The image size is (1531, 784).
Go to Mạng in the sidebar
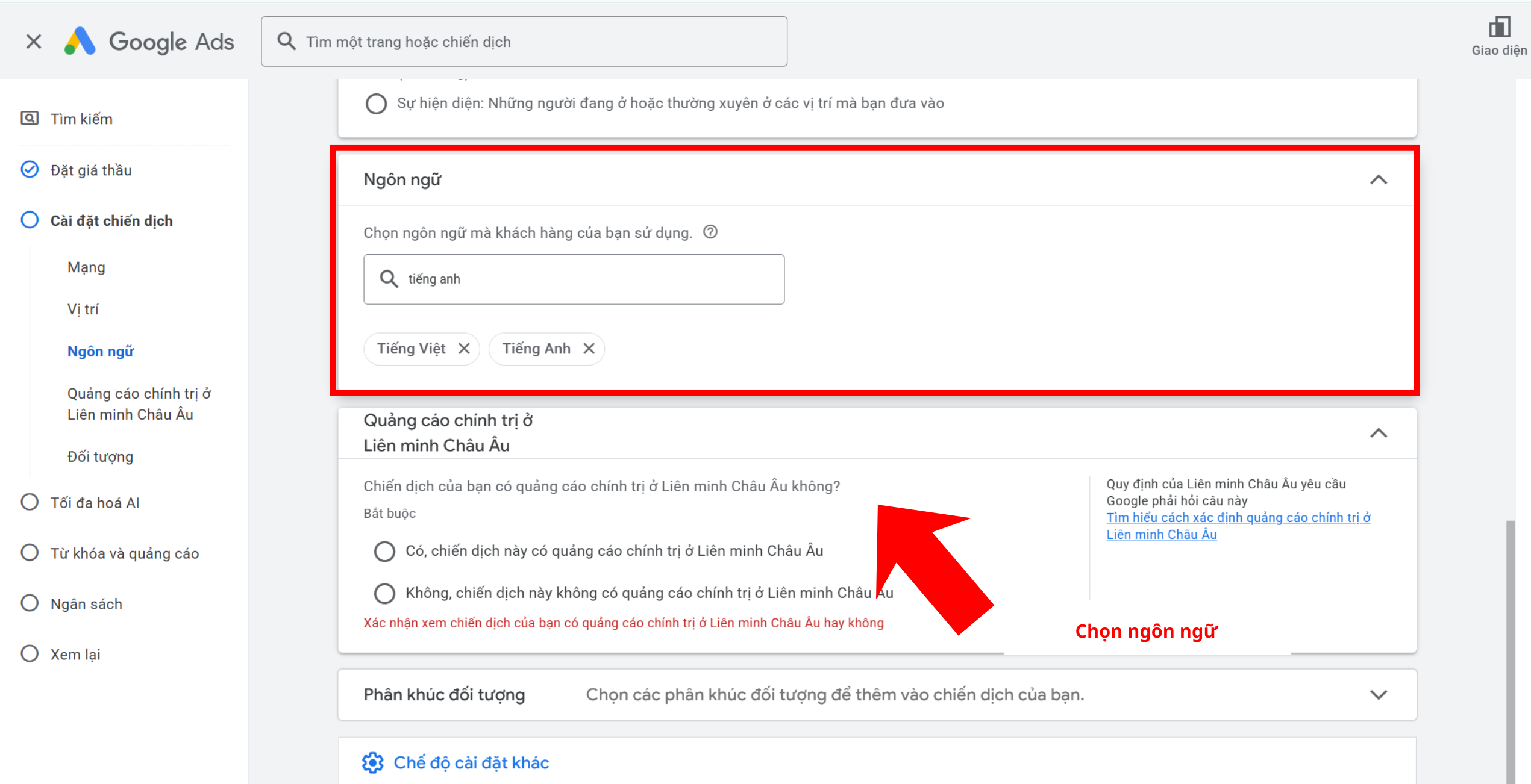pyautogui.click(x=86, y=267)
